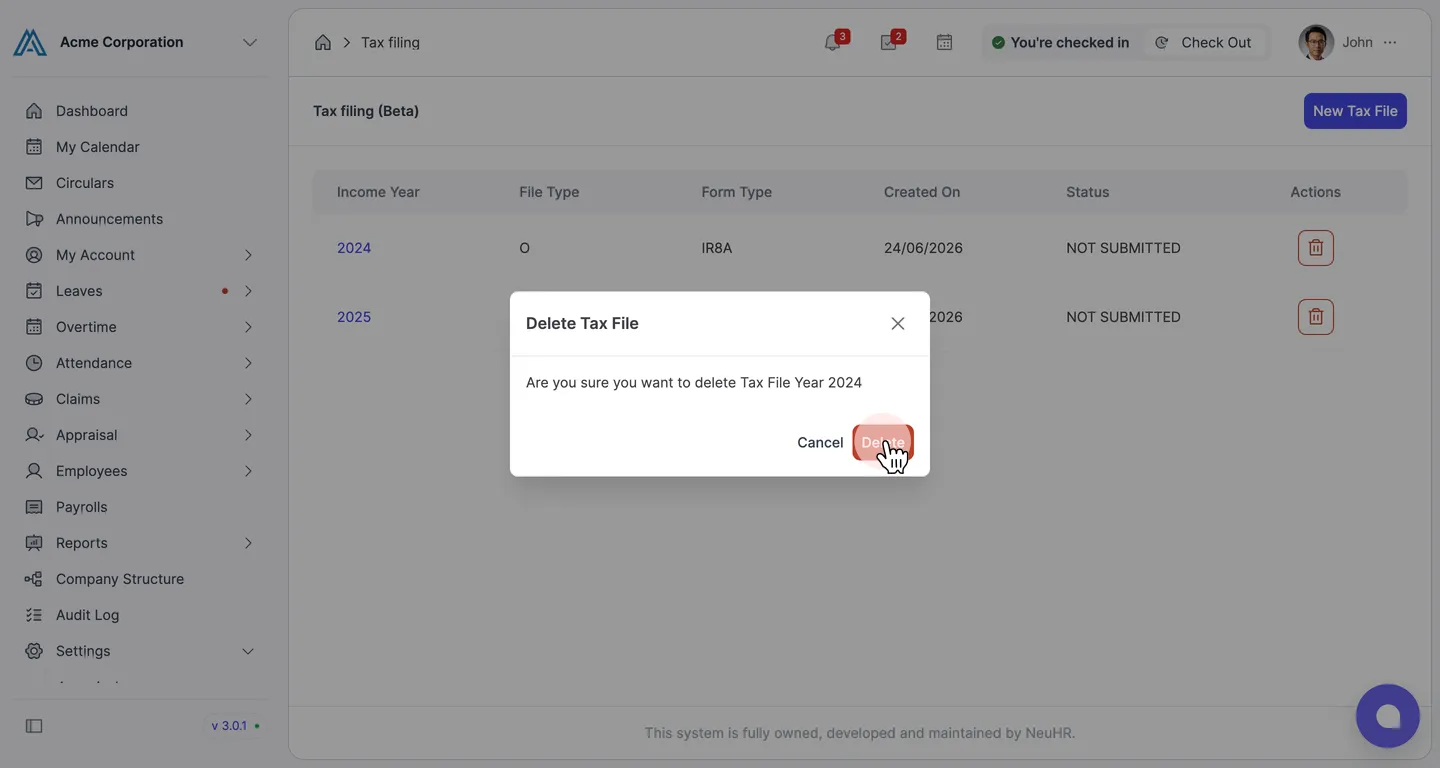This screenshot has width=1440, height=768.
Task: Click the Company Structure hierarchy icon
Action: click(x=34, y=579)
